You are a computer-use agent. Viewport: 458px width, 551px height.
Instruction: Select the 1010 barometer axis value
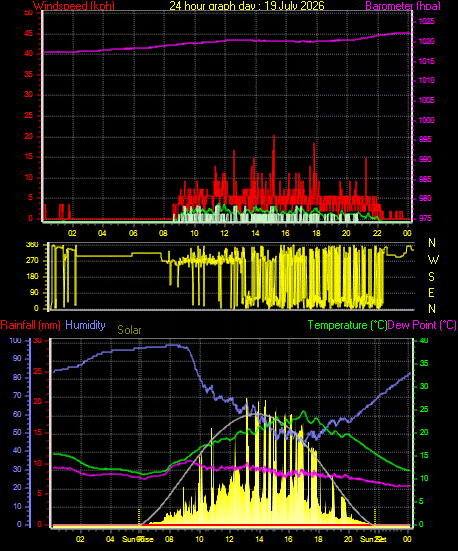tap(426, 80)
